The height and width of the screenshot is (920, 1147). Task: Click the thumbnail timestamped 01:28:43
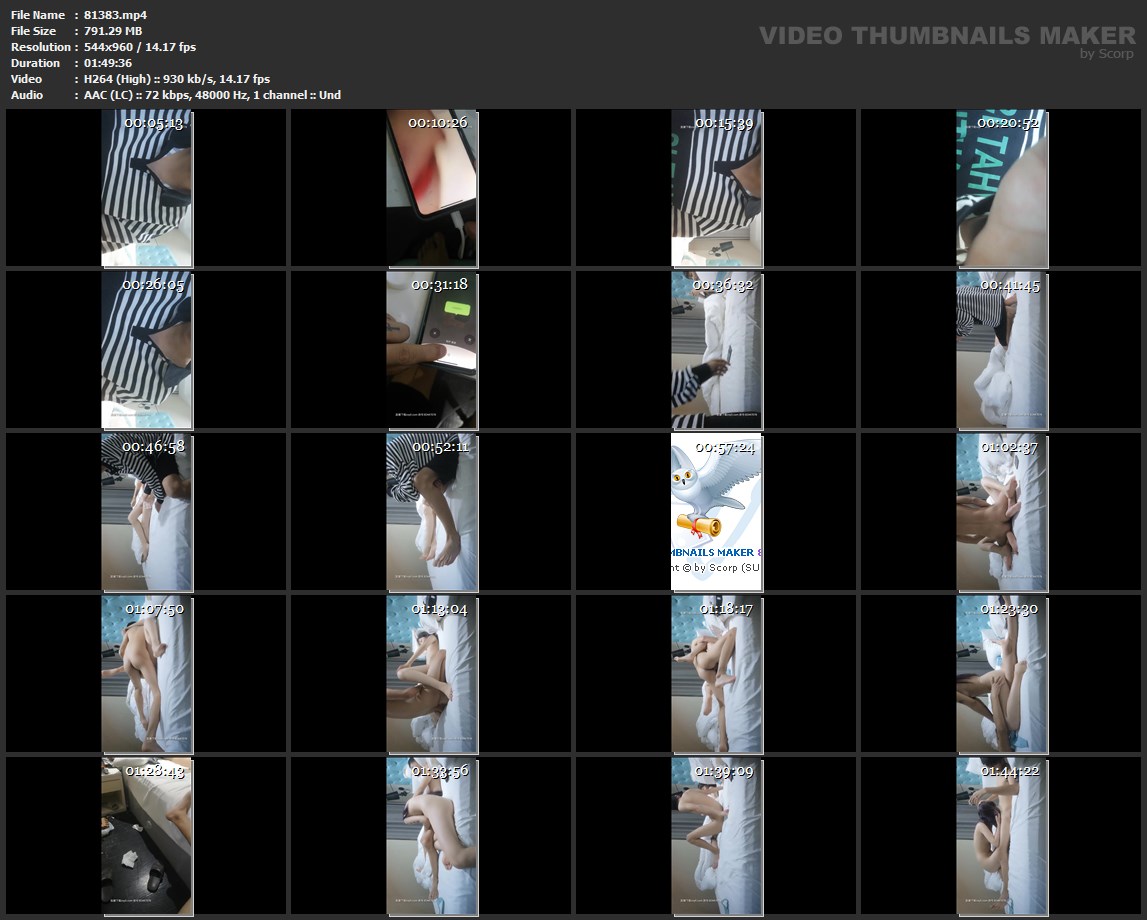tap(146, 836)
